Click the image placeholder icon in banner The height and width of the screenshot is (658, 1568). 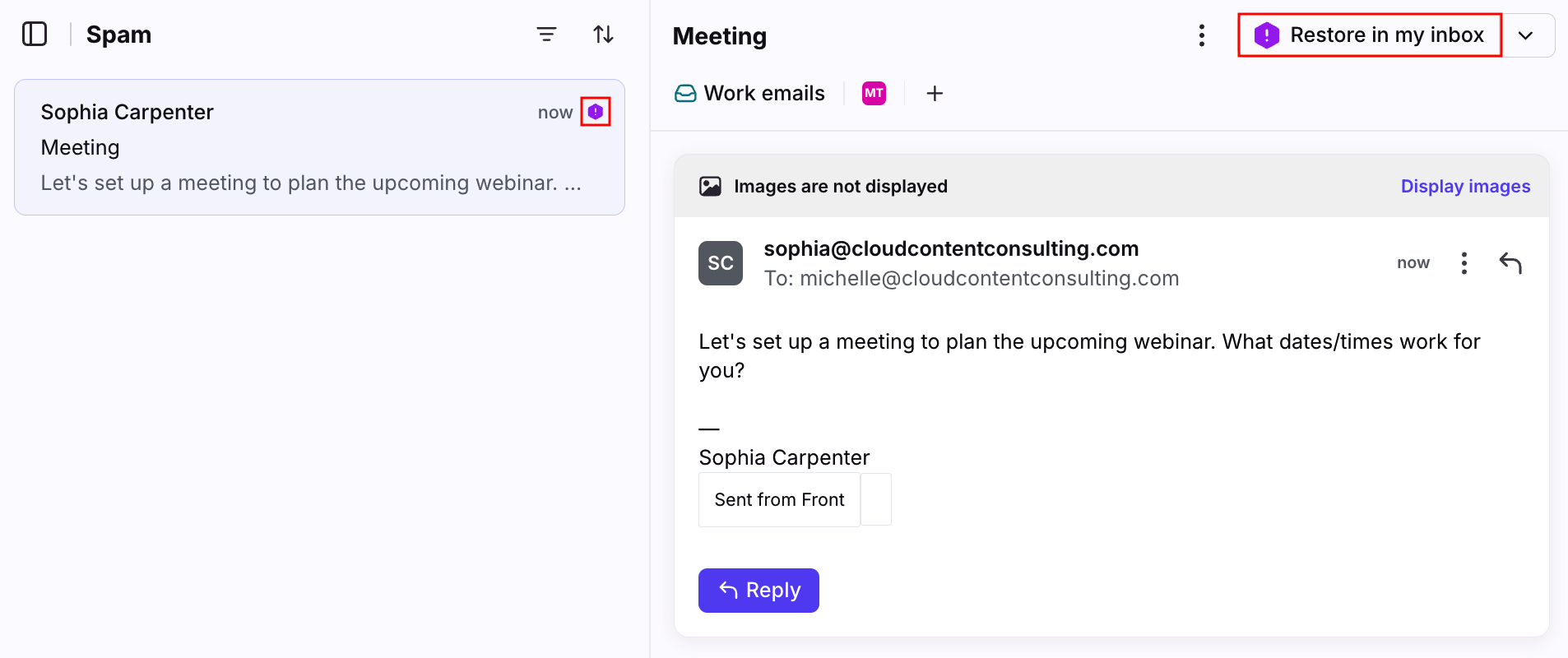tap(710, 187)
